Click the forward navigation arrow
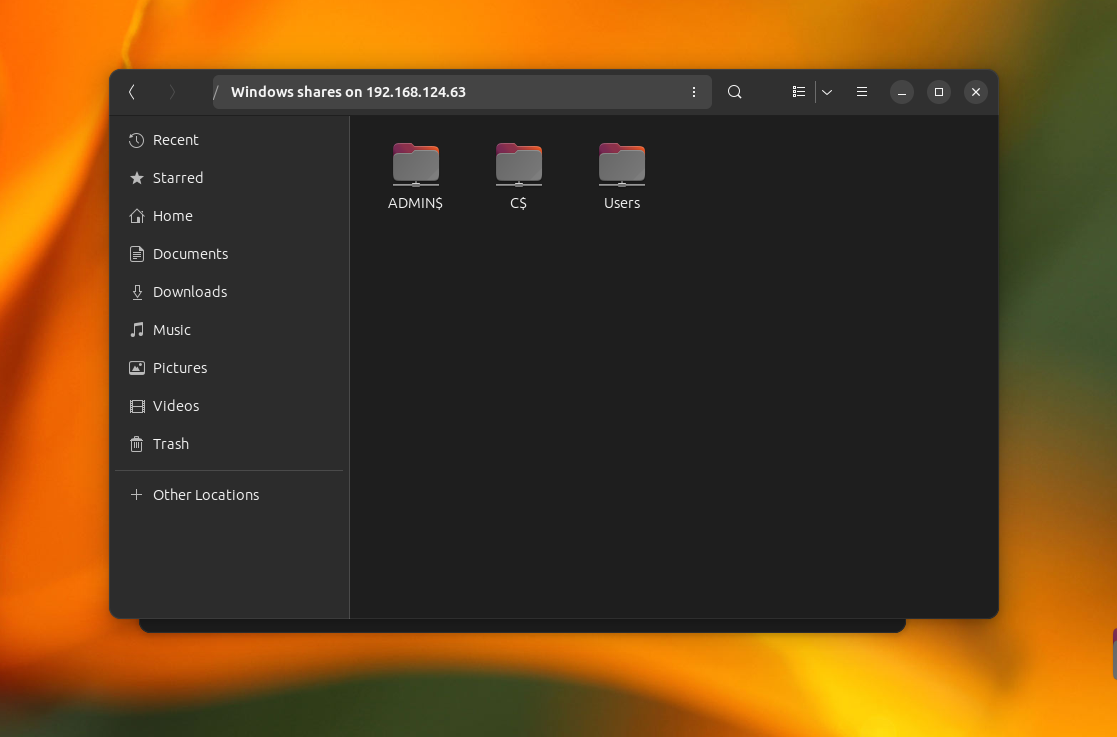 click(171, 92)
